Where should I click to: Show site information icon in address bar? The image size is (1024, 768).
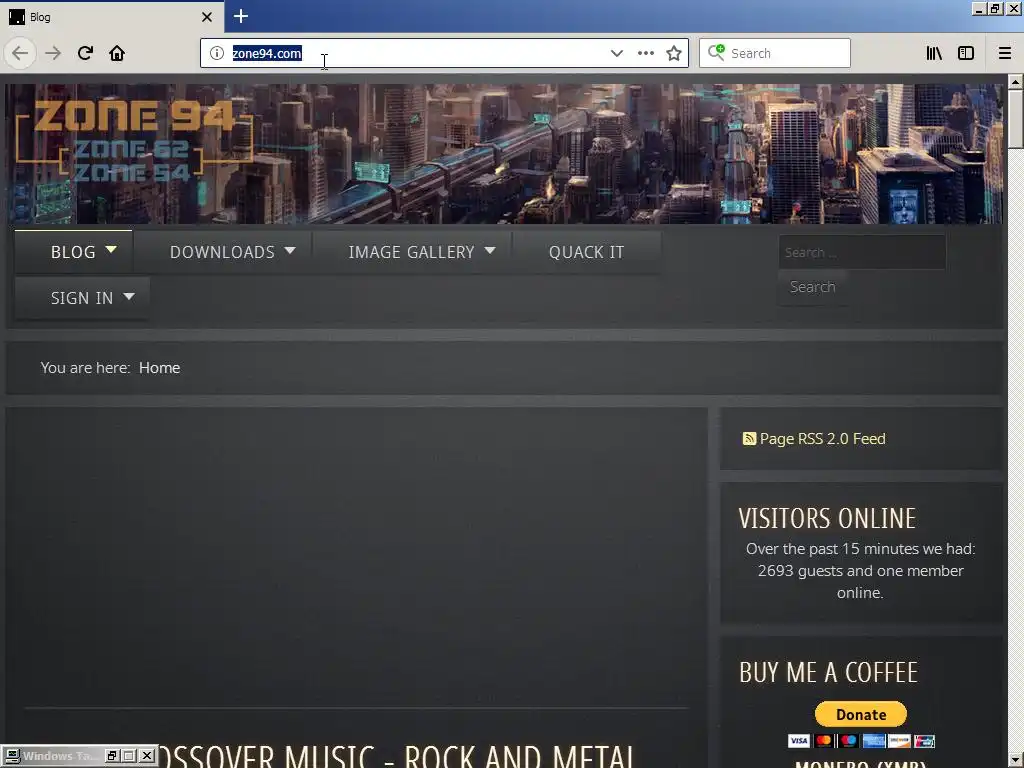pos(217,53)
